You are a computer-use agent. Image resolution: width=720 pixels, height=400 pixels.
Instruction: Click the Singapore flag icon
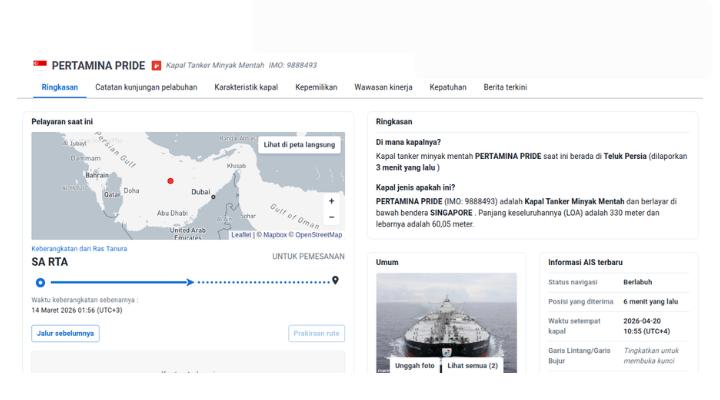pyautogui.click(x=40, y=66)
